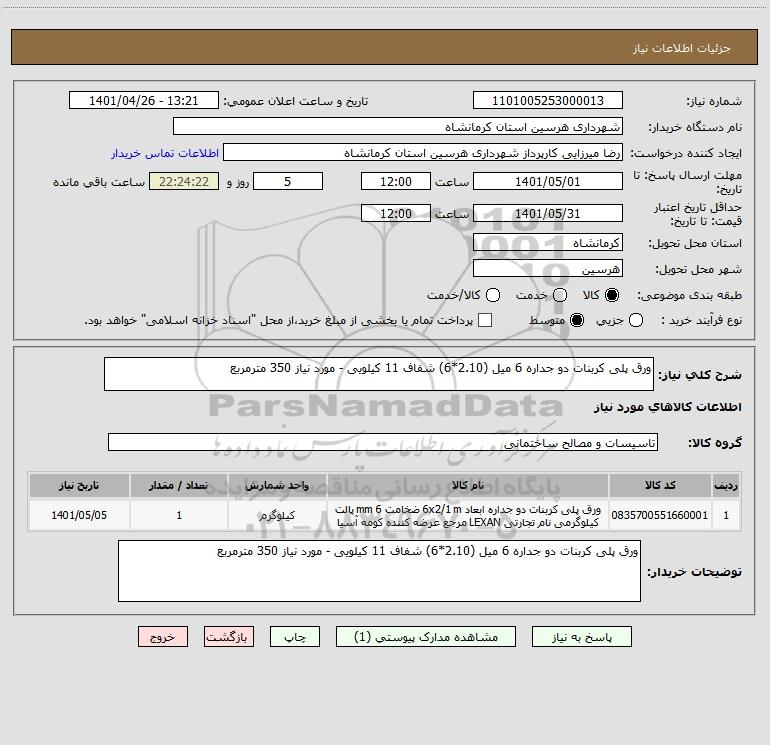Click the response deadline date 1401/05/01
Image resolution: width=770 pixels, height=745 pixels.
click(x=548, y=181)
